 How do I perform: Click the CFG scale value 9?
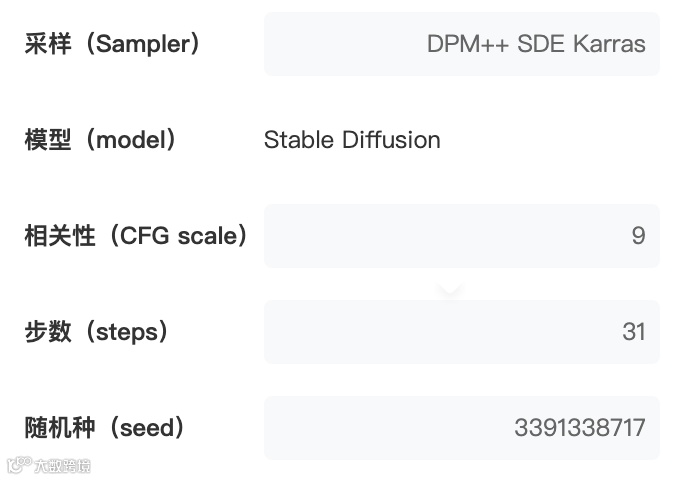click(x=638, y=236)
